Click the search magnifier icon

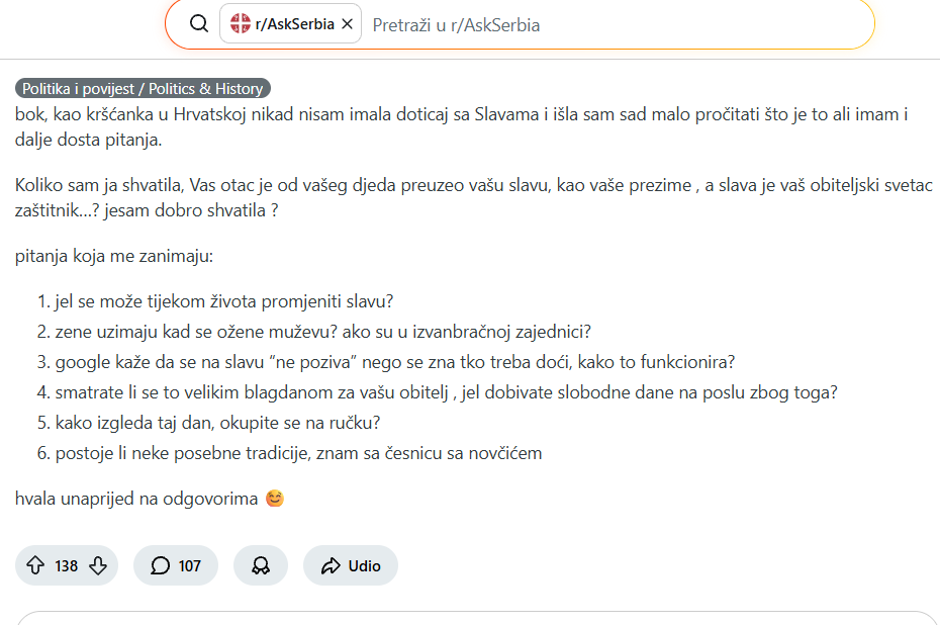tap(196, 23)
